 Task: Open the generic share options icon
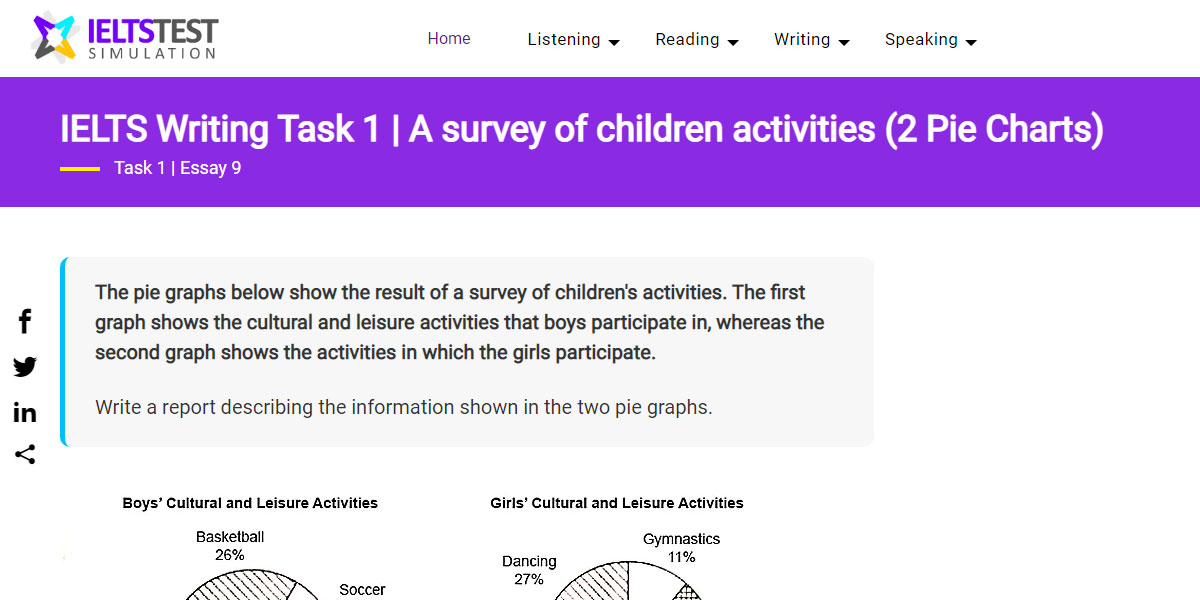(x=24, y=455)
